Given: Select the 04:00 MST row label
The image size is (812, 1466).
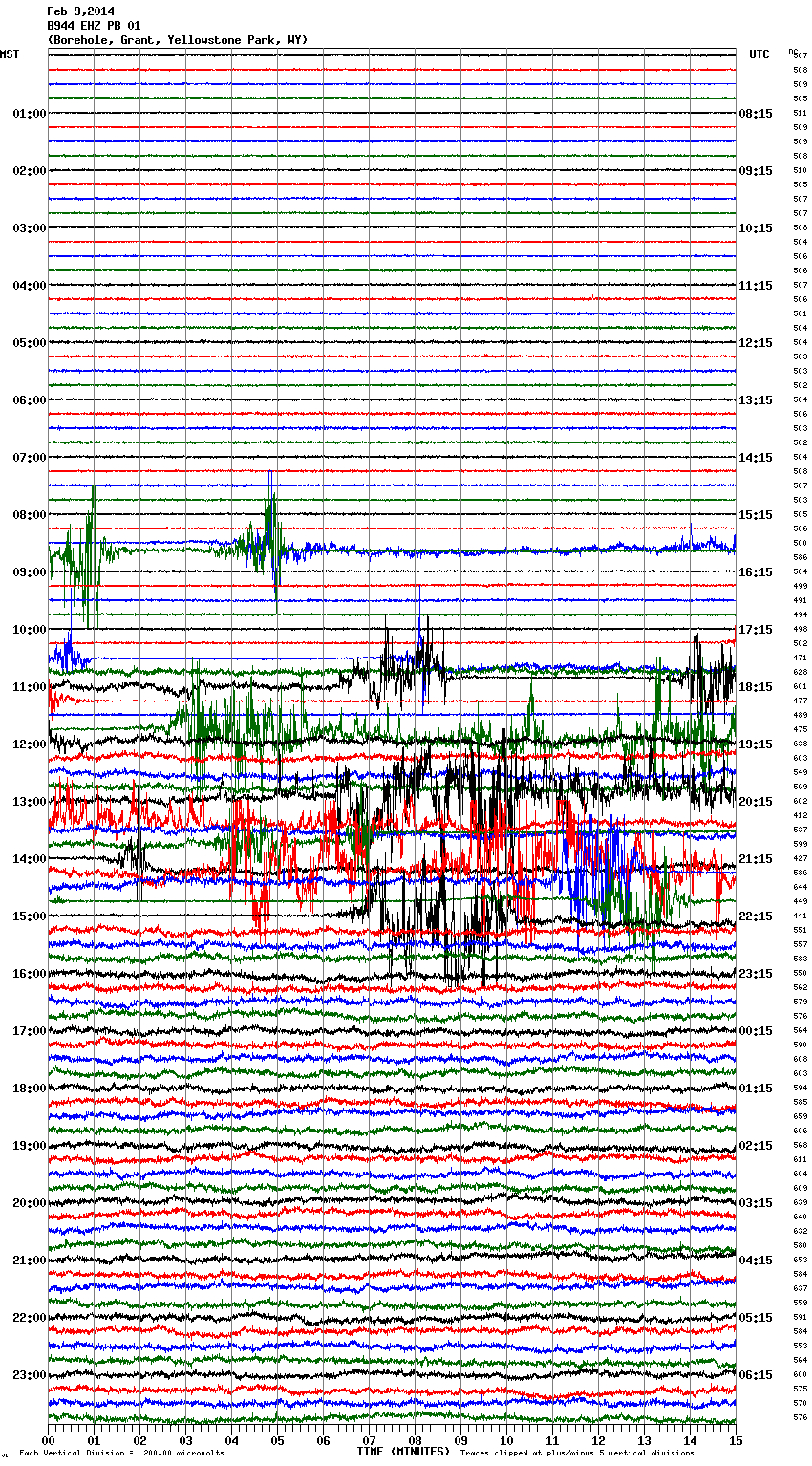Looking at the screenshot, I should coord(30,286).
